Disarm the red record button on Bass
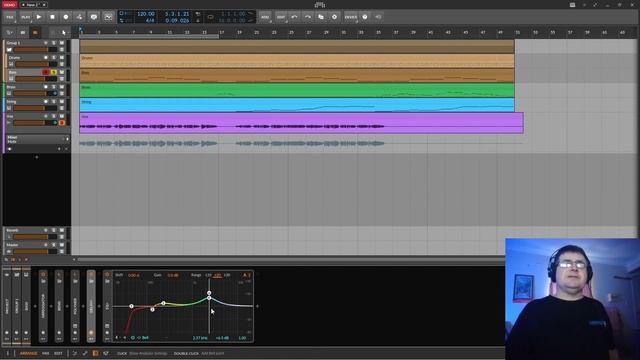 (46, 72)
